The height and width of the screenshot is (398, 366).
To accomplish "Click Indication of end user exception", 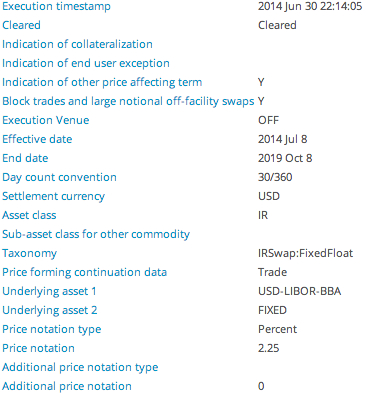I will [86, 63].
